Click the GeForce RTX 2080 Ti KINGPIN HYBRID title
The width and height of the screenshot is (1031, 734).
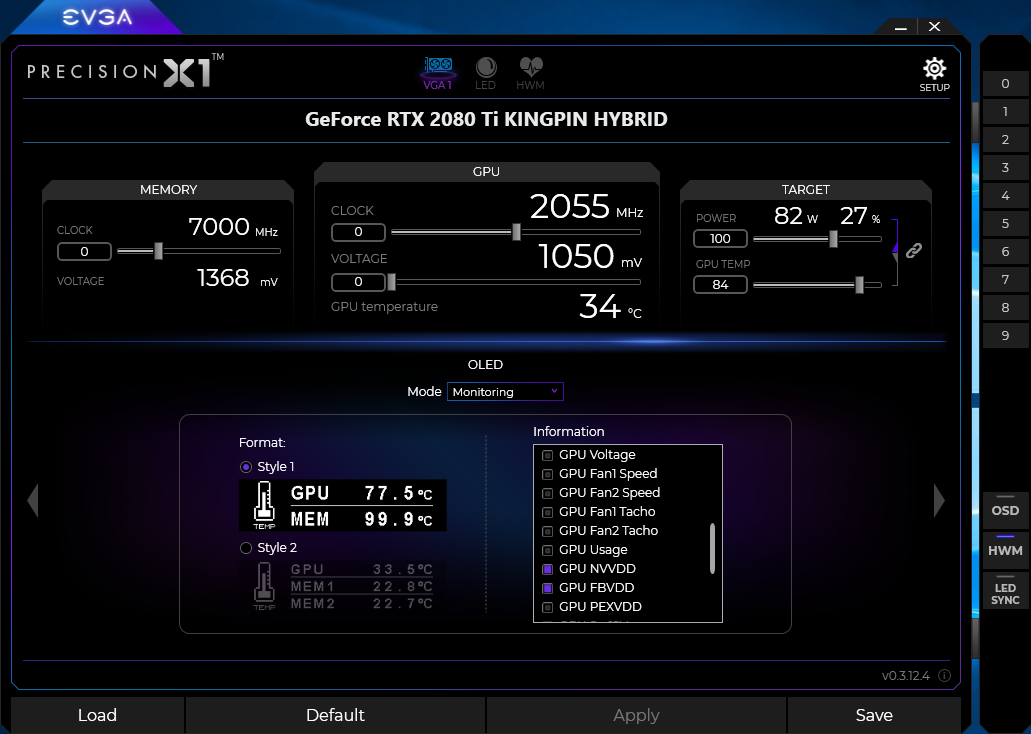tap(487, 119)
